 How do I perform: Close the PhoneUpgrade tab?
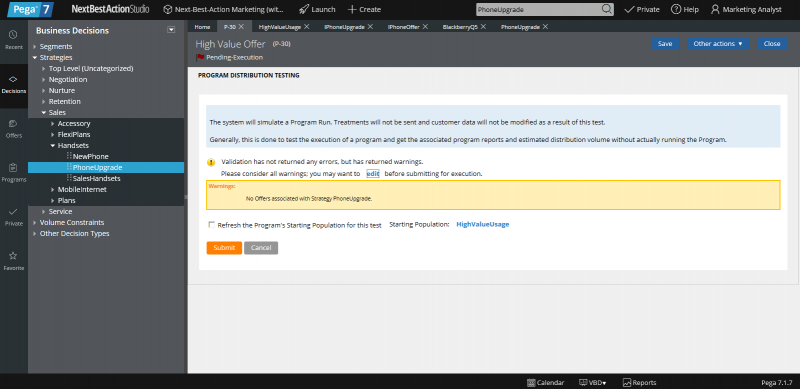[x=545, y=27]
